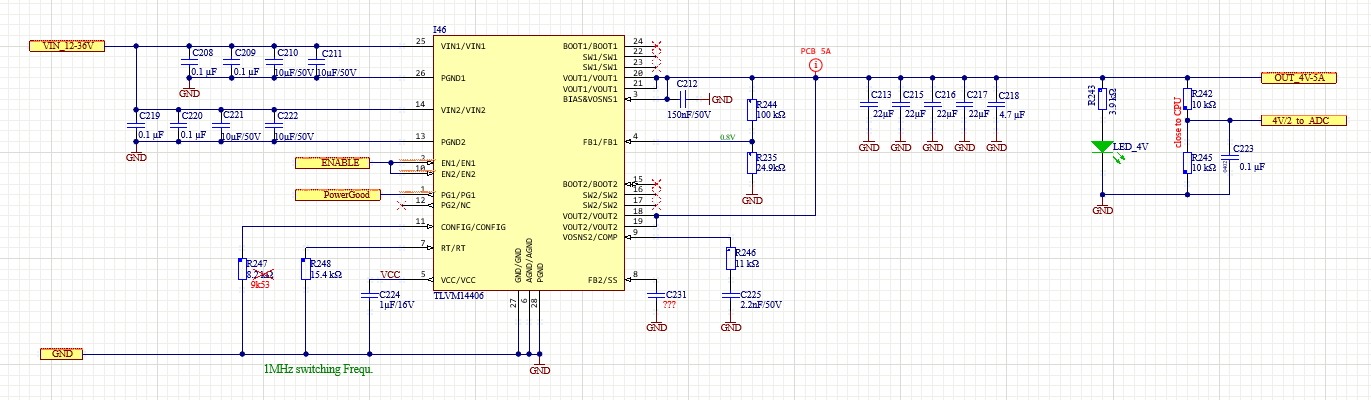Select the GND power symbol below C208

pos(189,91)
